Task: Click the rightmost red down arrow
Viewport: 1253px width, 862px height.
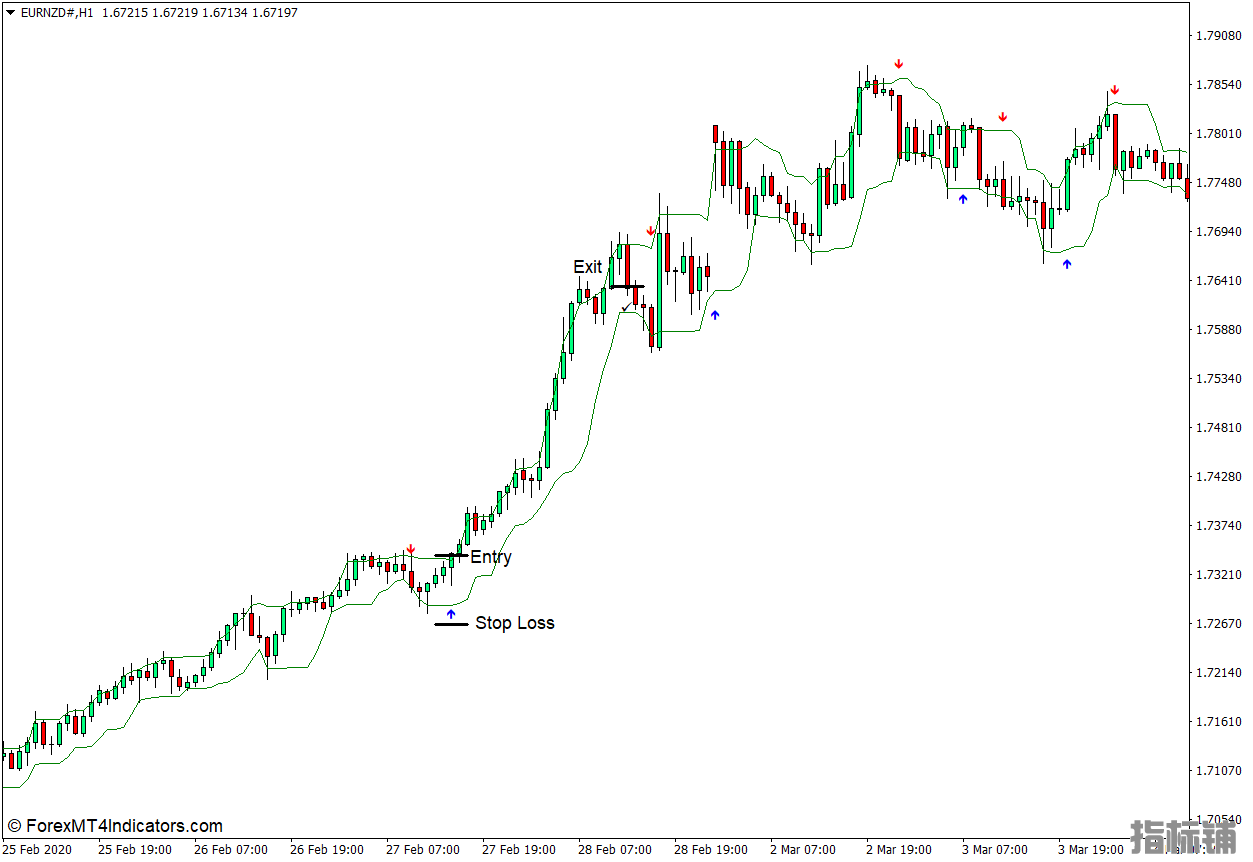Action: coord(1114,91)
